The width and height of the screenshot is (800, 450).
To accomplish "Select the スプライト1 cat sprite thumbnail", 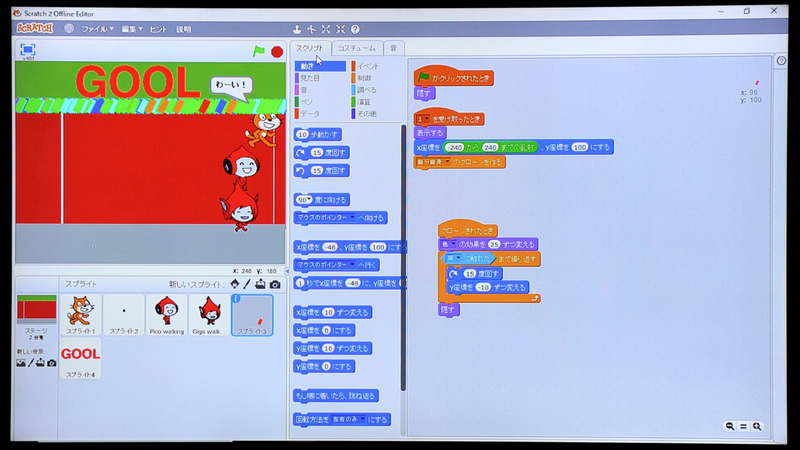I will 81,315.
